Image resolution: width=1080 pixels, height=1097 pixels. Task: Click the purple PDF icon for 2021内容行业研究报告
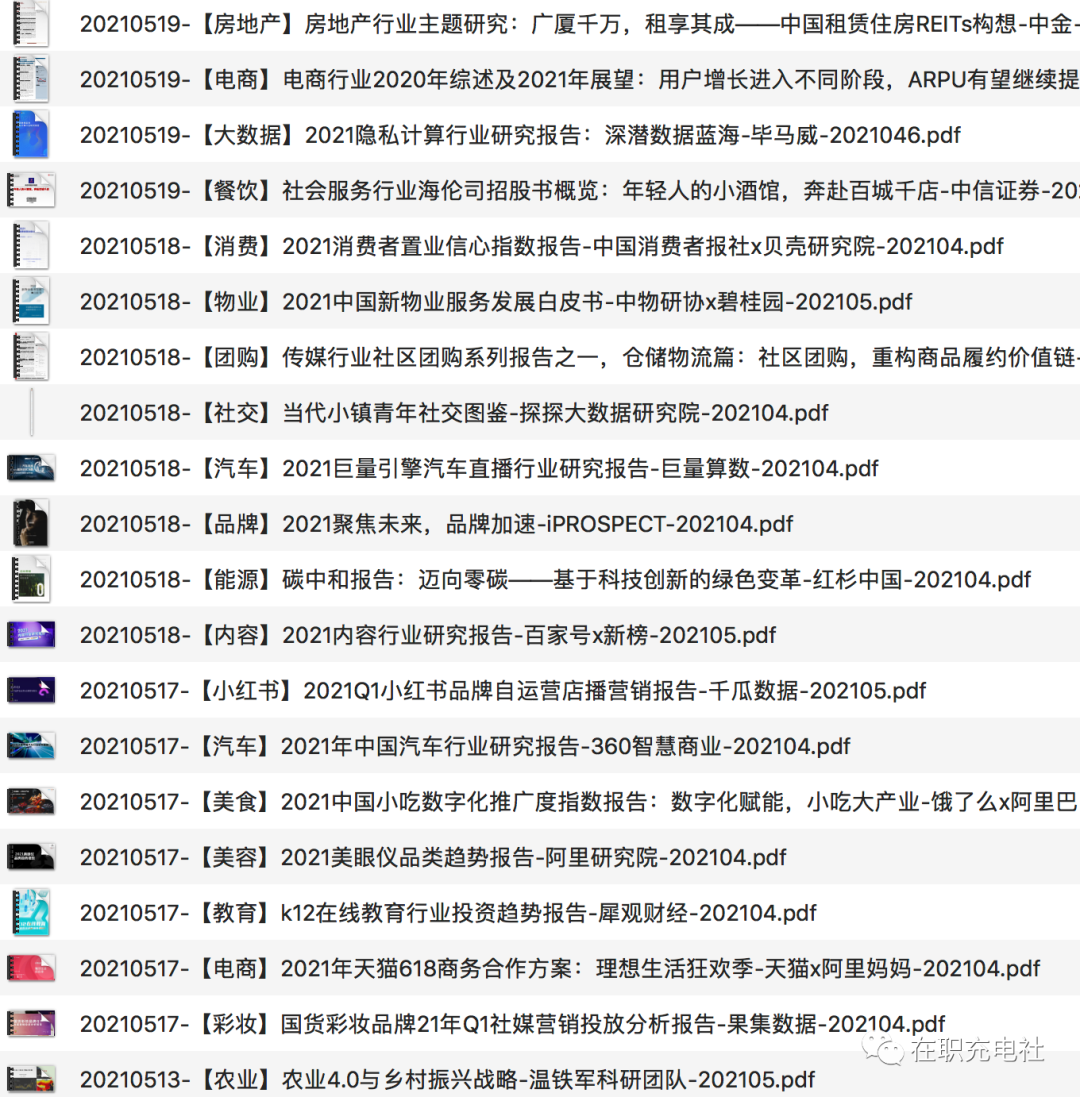[x=31, y=635]
